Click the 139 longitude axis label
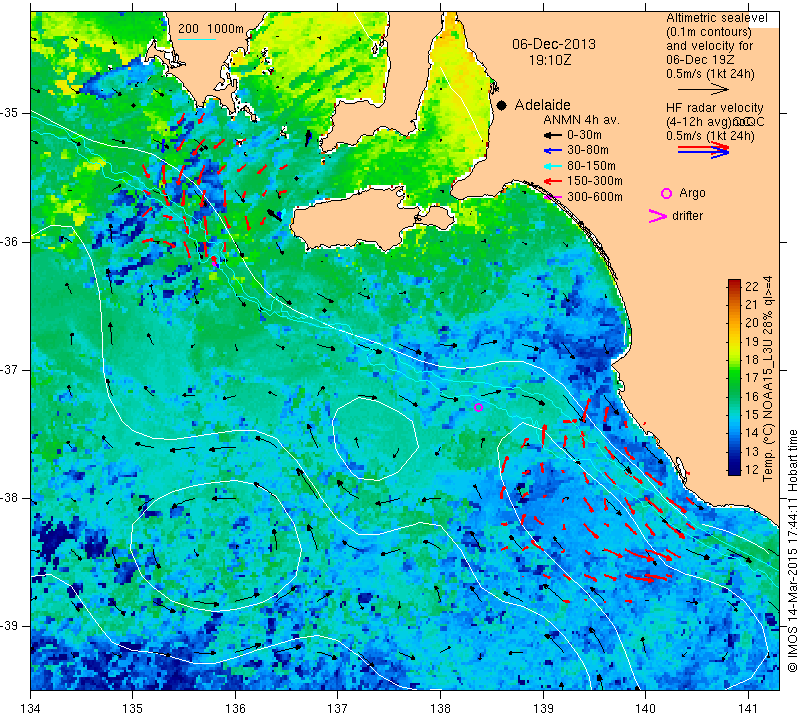The width and height of the screenshot is (800, 720). tap(543, 709)
